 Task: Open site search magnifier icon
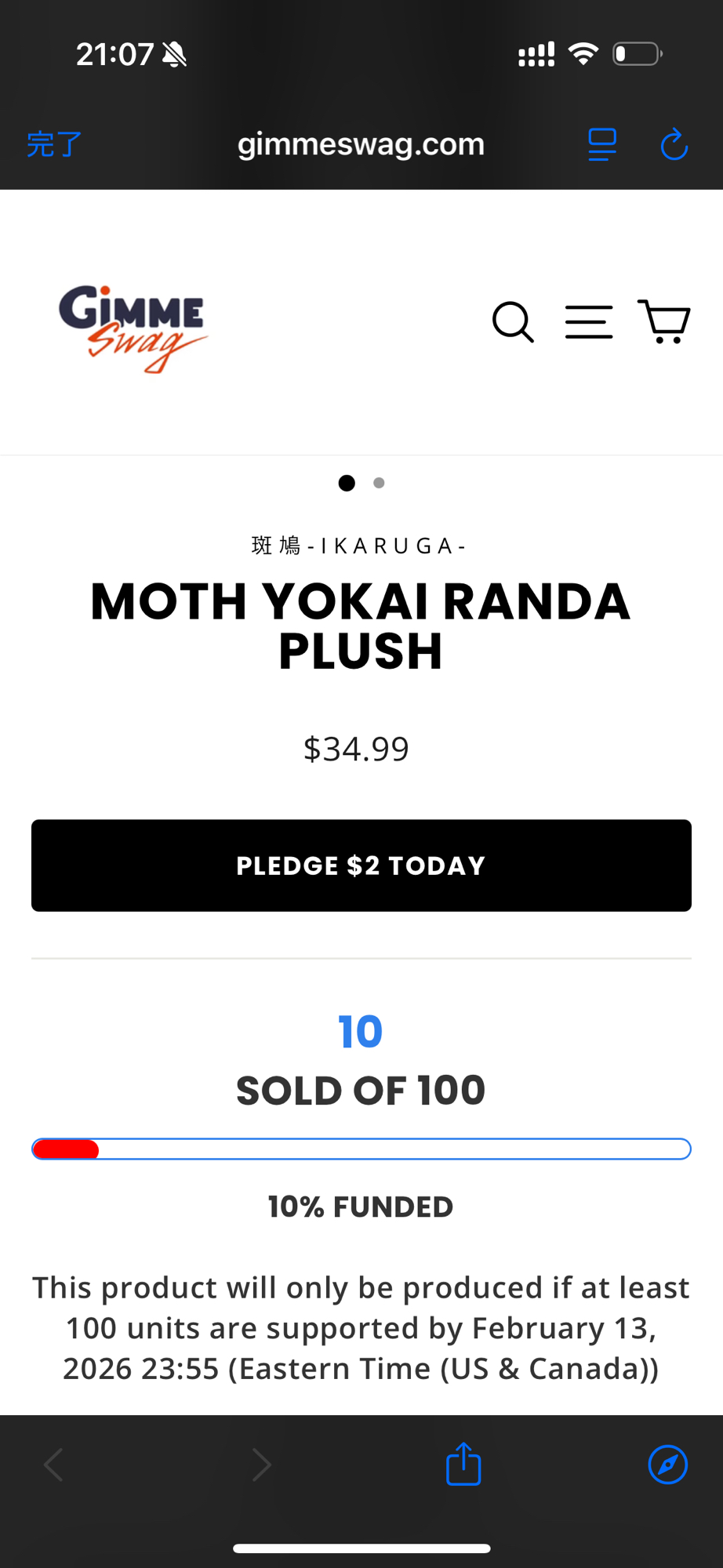513,322
